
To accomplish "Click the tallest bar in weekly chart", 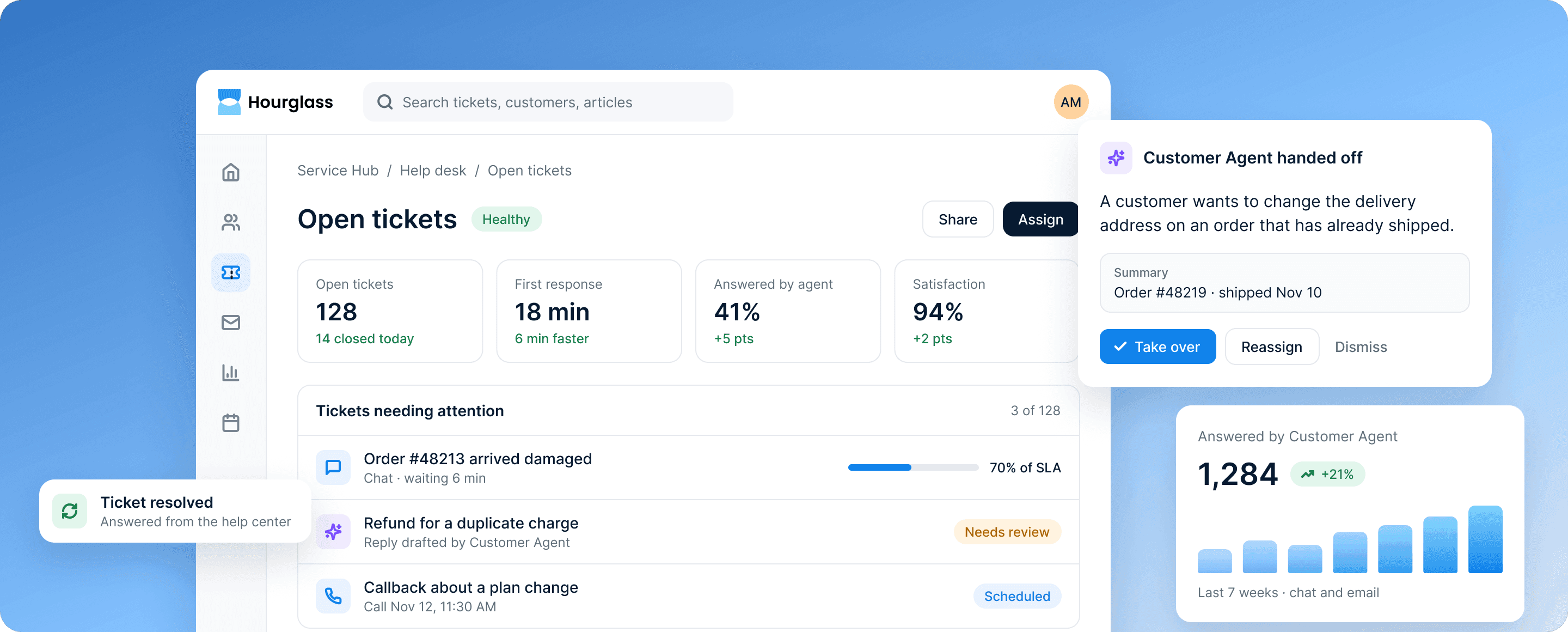I will 1485,539.
